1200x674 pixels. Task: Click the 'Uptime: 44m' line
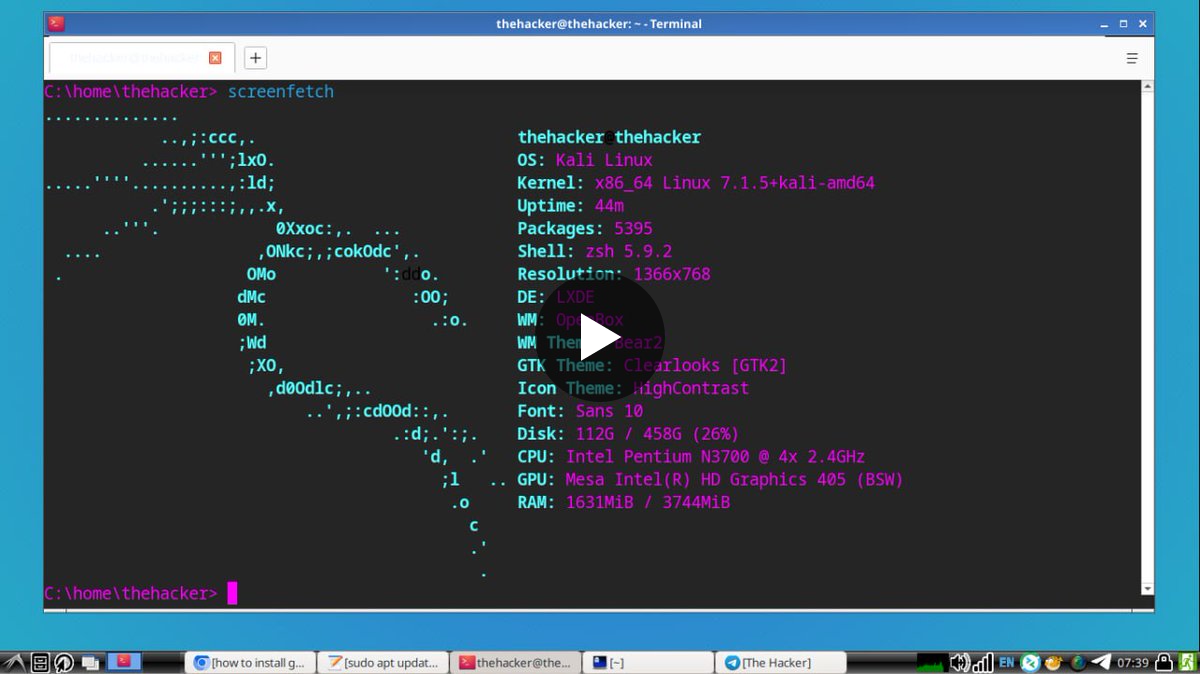(x=571, y=206)
